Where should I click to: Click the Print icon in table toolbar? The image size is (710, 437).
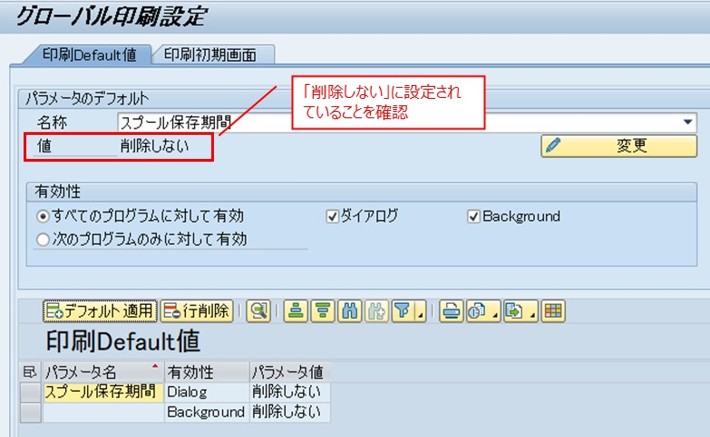[x=451, y=311]
